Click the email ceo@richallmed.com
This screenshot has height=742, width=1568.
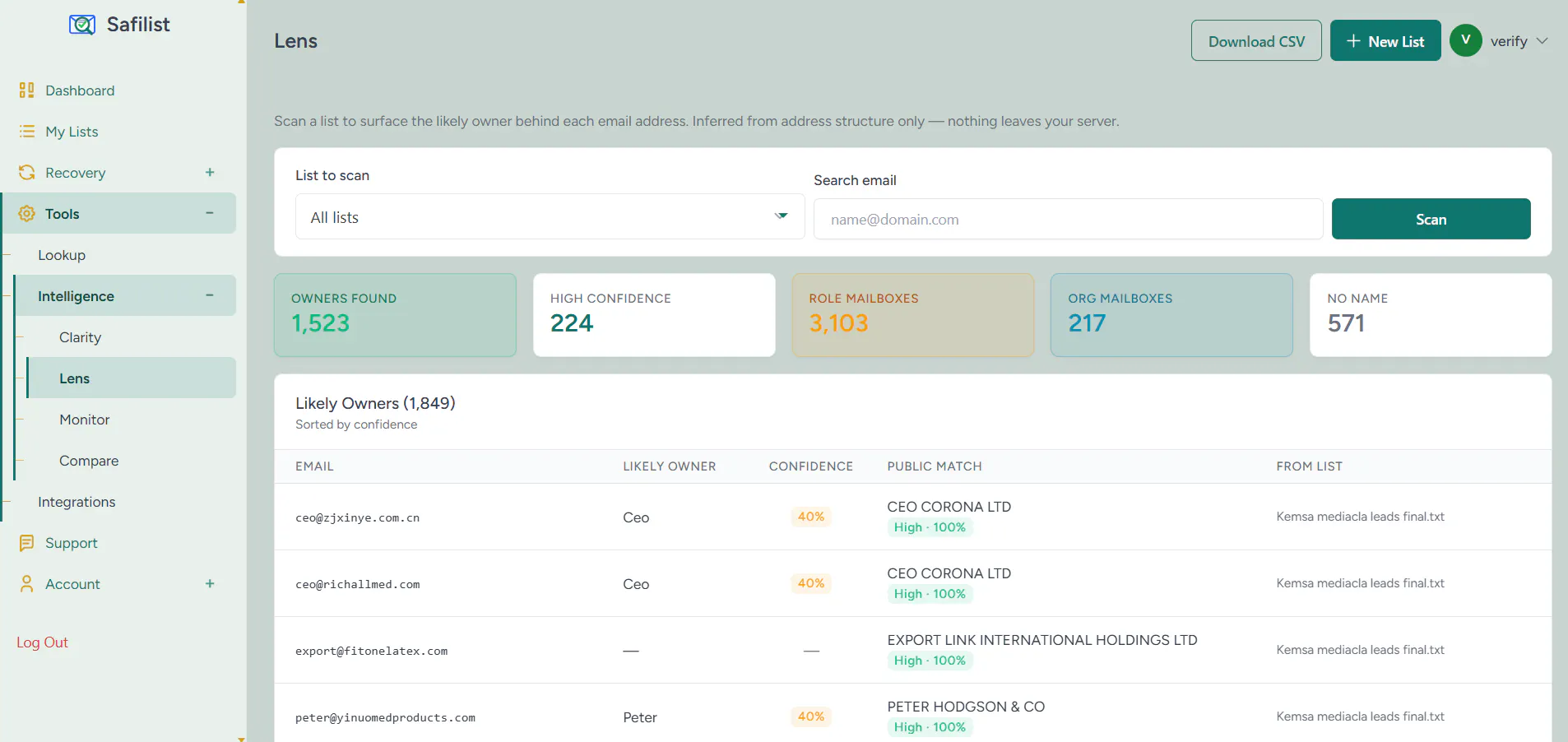[358, 585]
